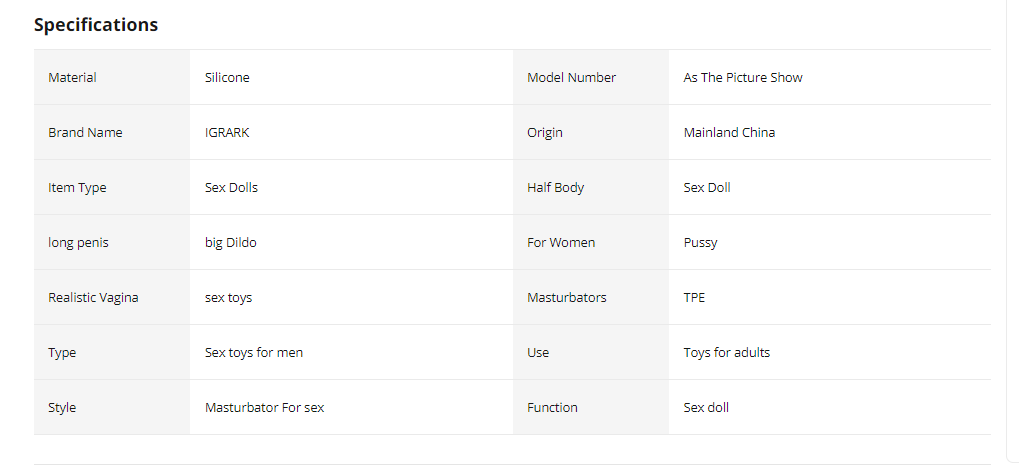Select the Origin label cell
The height and width of the screenshot is (467, 1019).
[545, 133]
